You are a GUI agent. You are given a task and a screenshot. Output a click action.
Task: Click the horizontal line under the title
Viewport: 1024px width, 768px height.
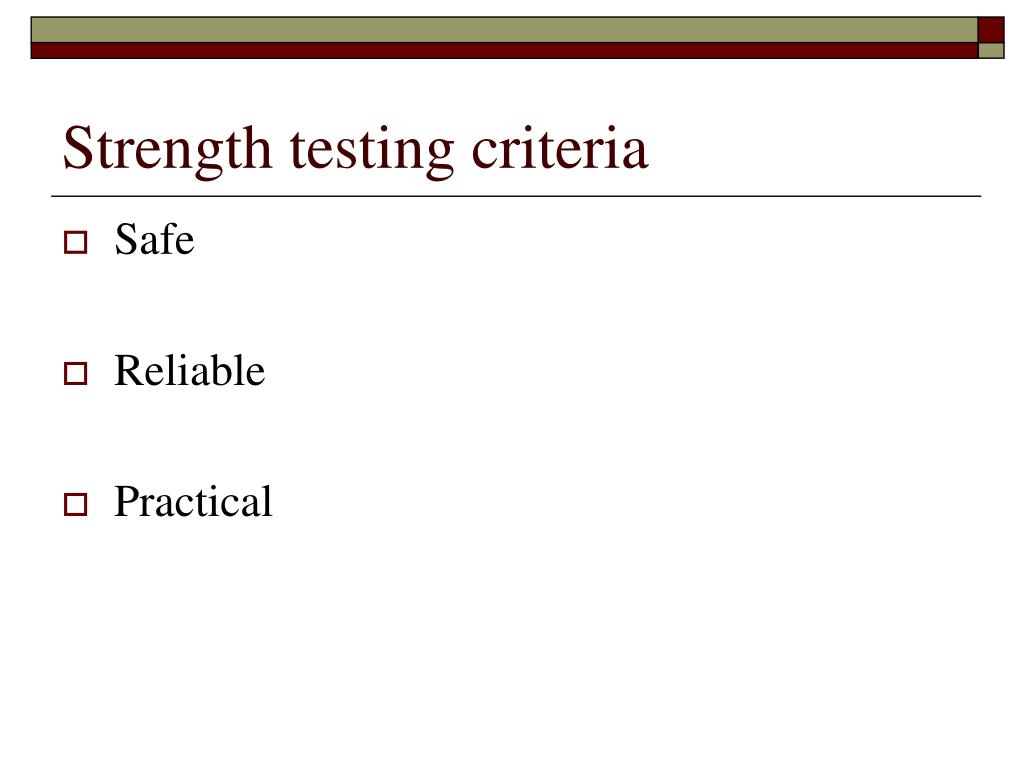(x=516, y=196)
